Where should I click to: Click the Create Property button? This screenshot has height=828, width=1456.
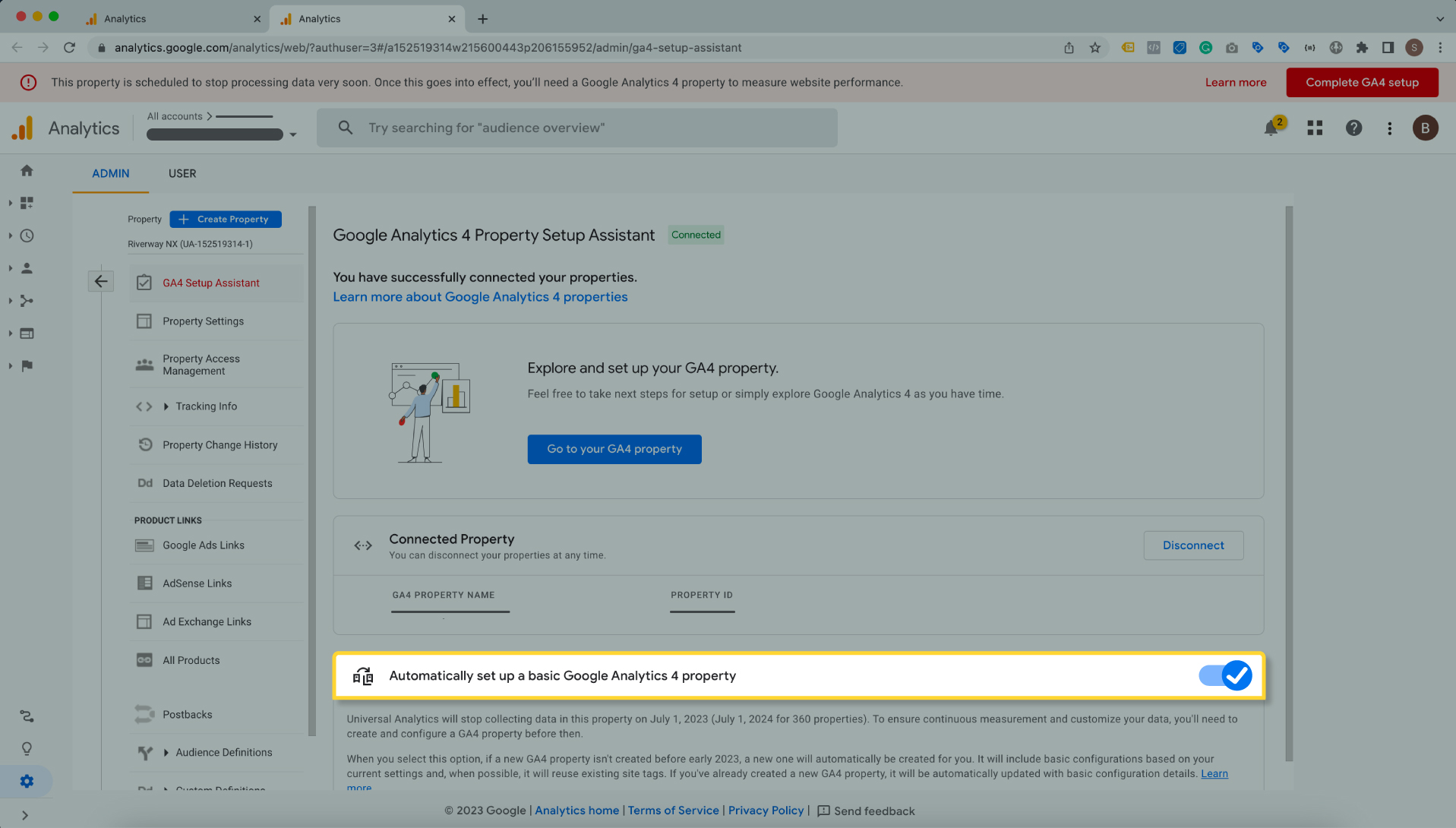pyautogui.click(x=226, y=220)
